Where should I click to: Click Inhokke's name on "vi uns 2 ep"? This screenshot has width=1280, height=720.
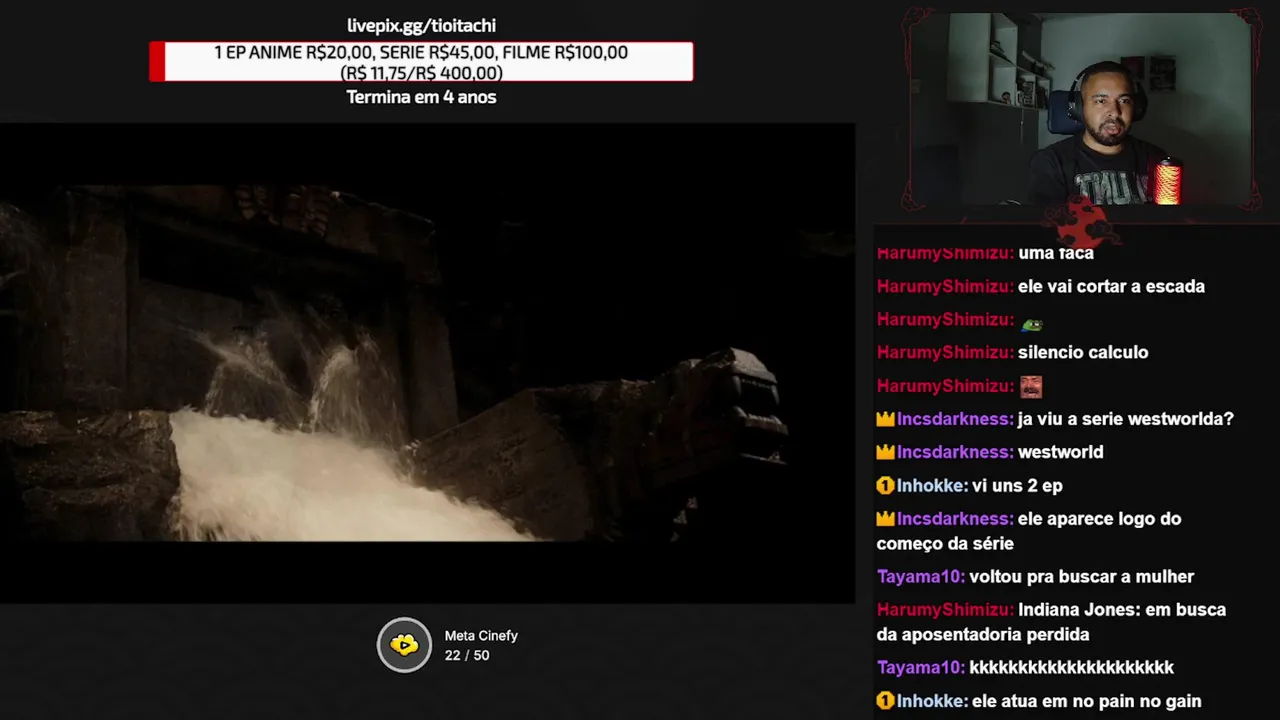click(932, 486)
